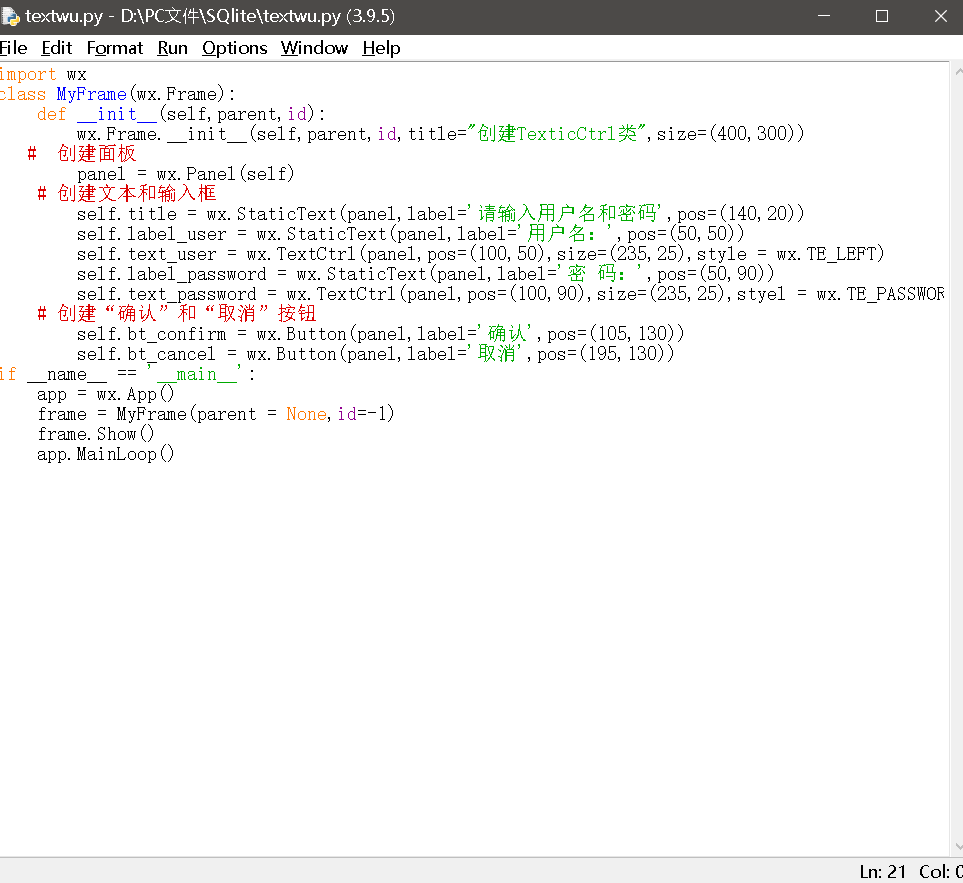
Task: Click the 'Ln: 21' status indicator
Action: point(883,871)
